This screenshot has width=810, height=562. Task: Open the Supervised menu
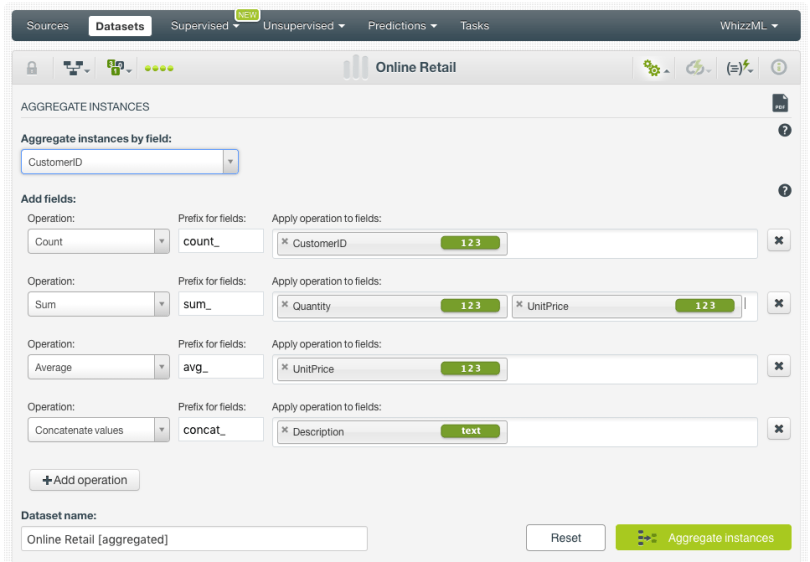pyautogui.click(x=204, y=26)
